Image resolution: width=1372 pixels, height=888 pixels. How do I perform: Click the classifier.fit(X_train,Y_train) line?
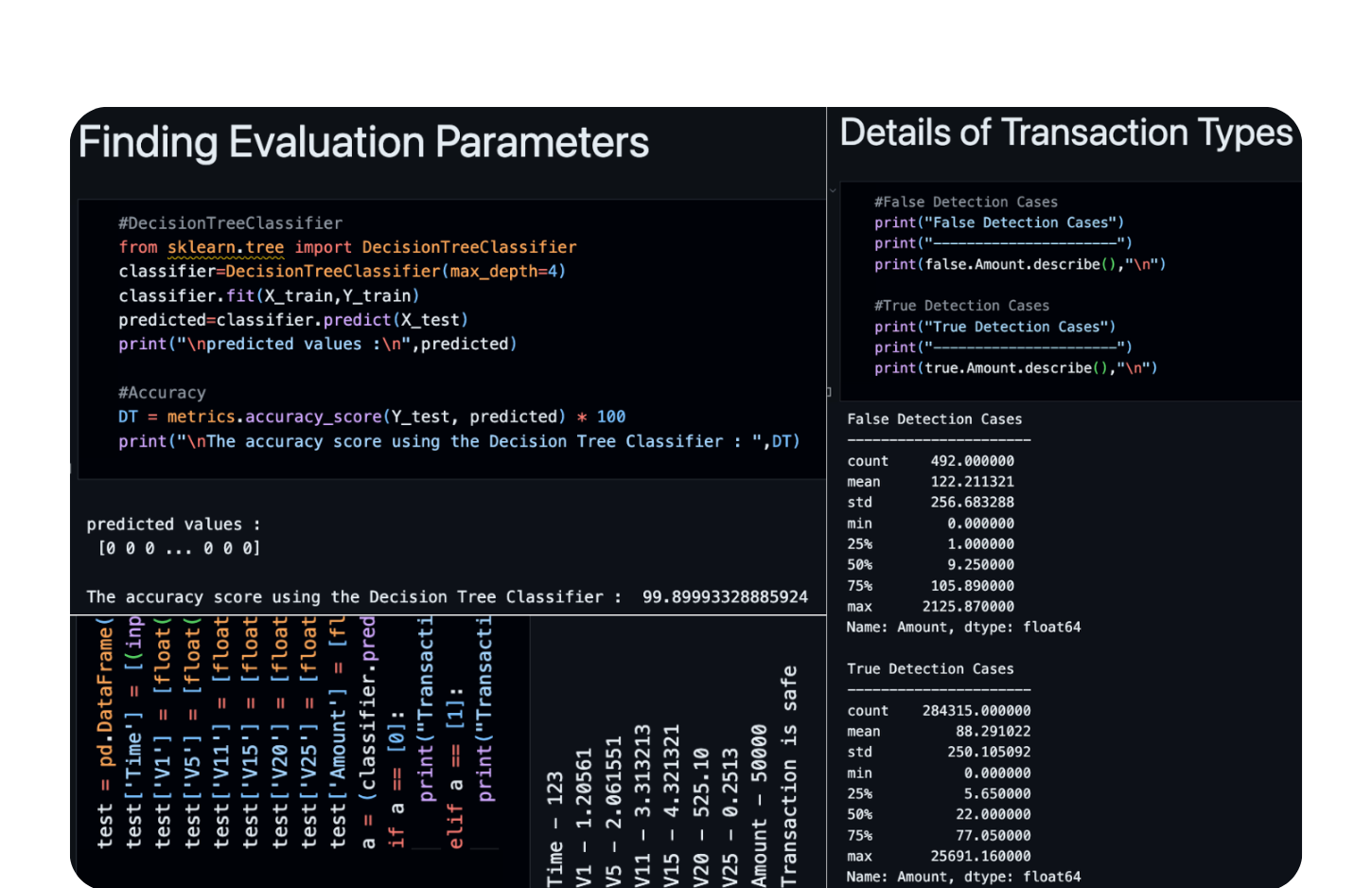point(269,296)
